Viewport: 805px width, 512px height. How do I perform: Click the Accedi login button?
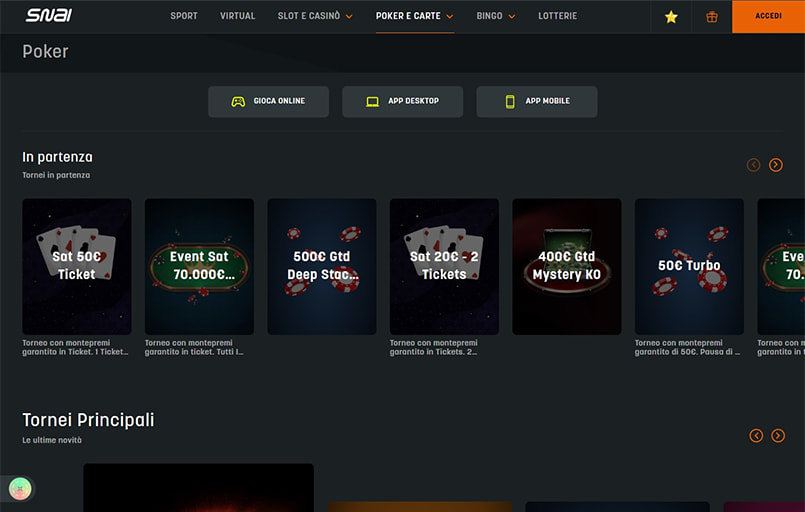(768, 16)
